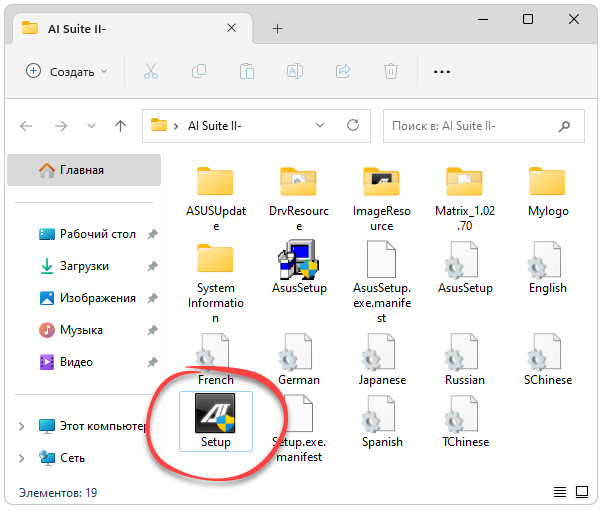Select the AsusSetup.exe.manifest file
Viewport: 600px width, 511px height.
pyautogui.click(x=382, y=282)
